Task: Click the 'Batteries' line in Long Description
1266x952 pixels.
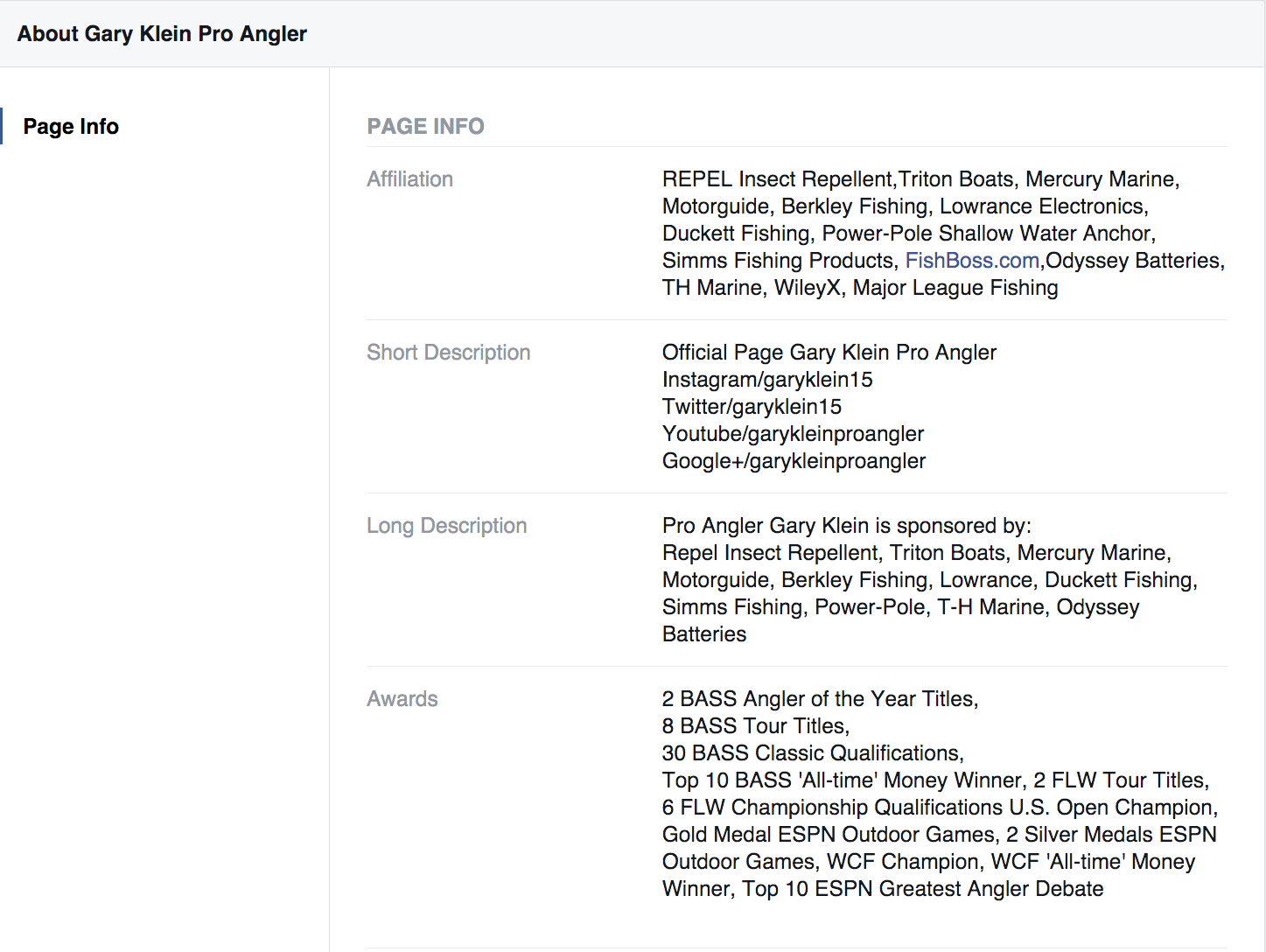Action: coord(704,634)
